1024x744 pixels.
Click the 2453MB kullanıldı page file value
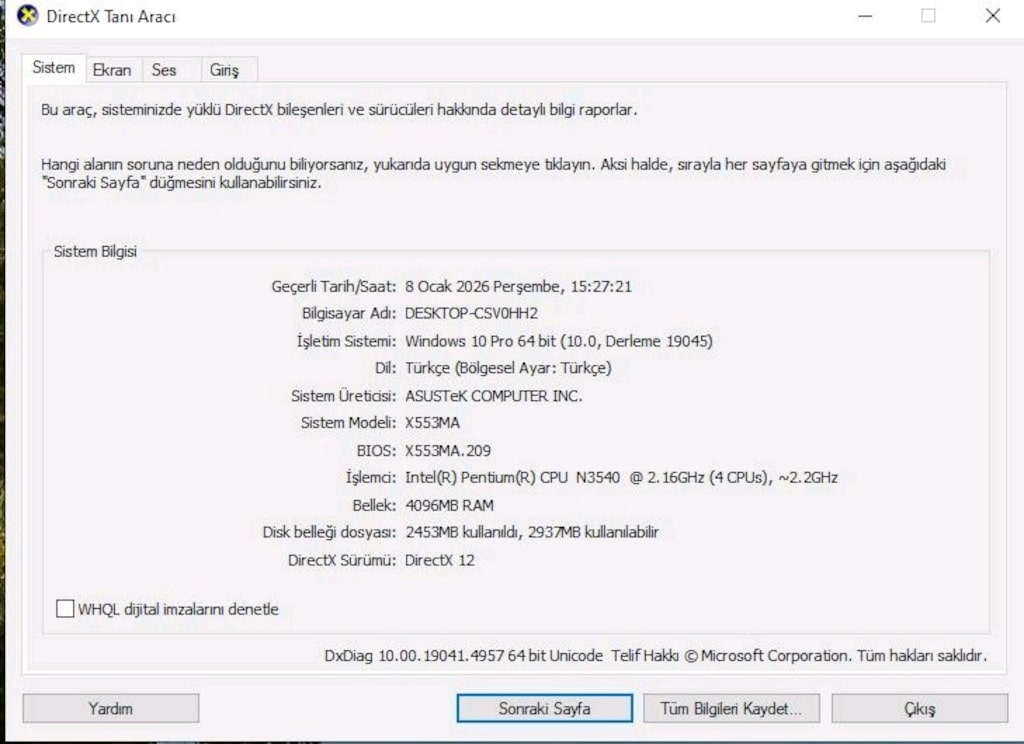click(532, 532)
